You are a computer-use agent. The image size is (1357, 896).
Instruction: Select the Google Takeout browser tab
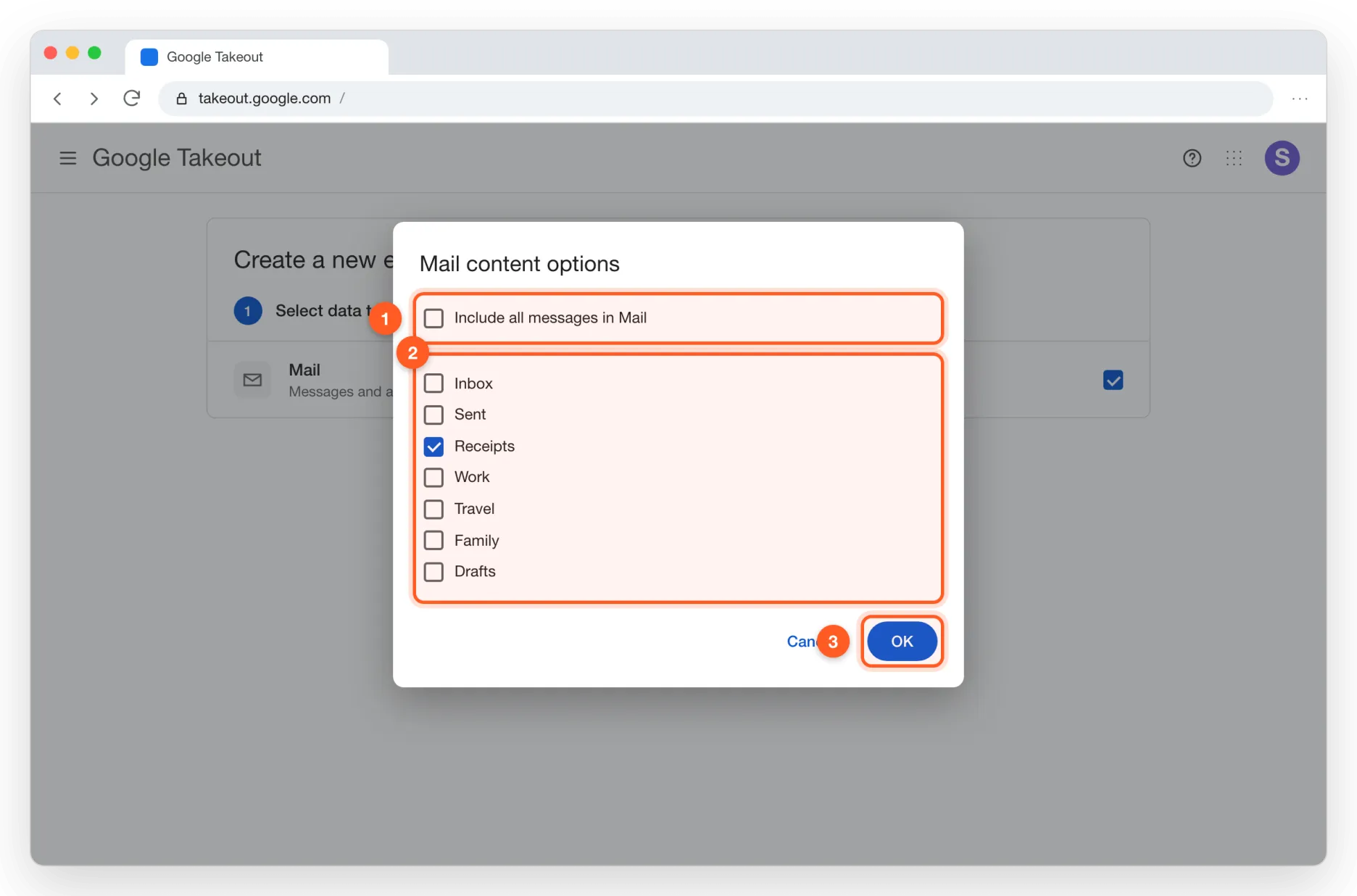pos(257,57)
